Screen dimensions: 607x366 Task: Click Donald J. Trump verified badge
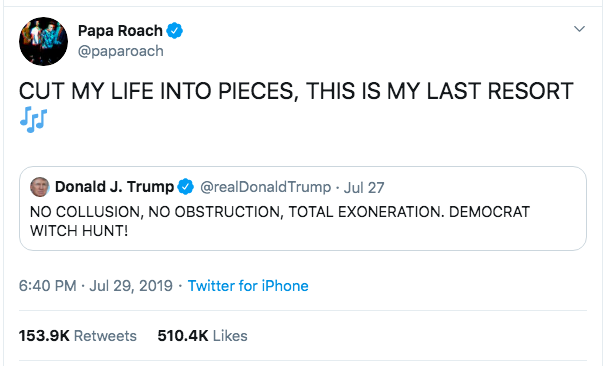185,187
